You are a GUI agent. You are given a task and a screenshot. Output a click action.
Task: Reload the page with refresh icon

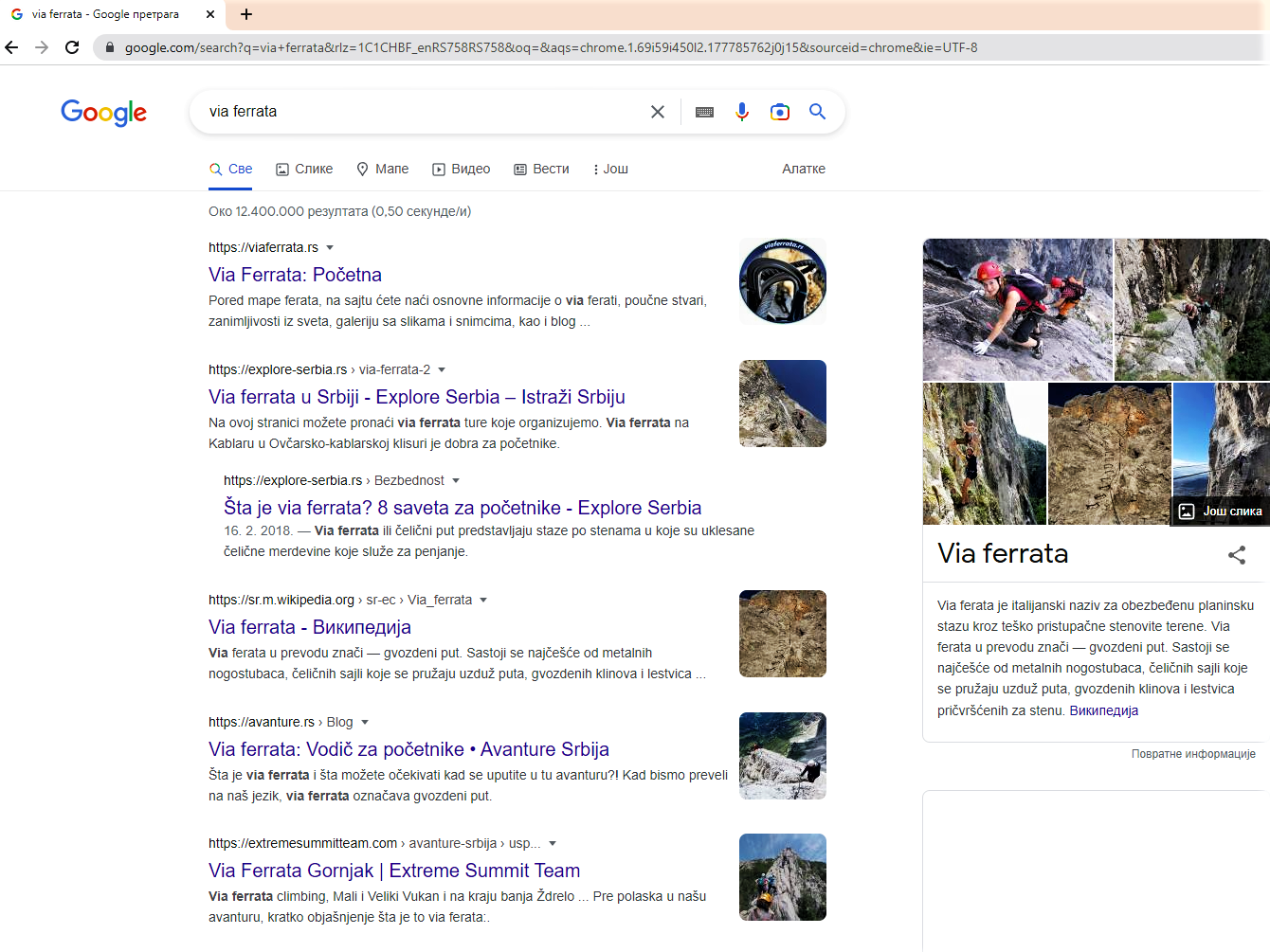(72, 47)
